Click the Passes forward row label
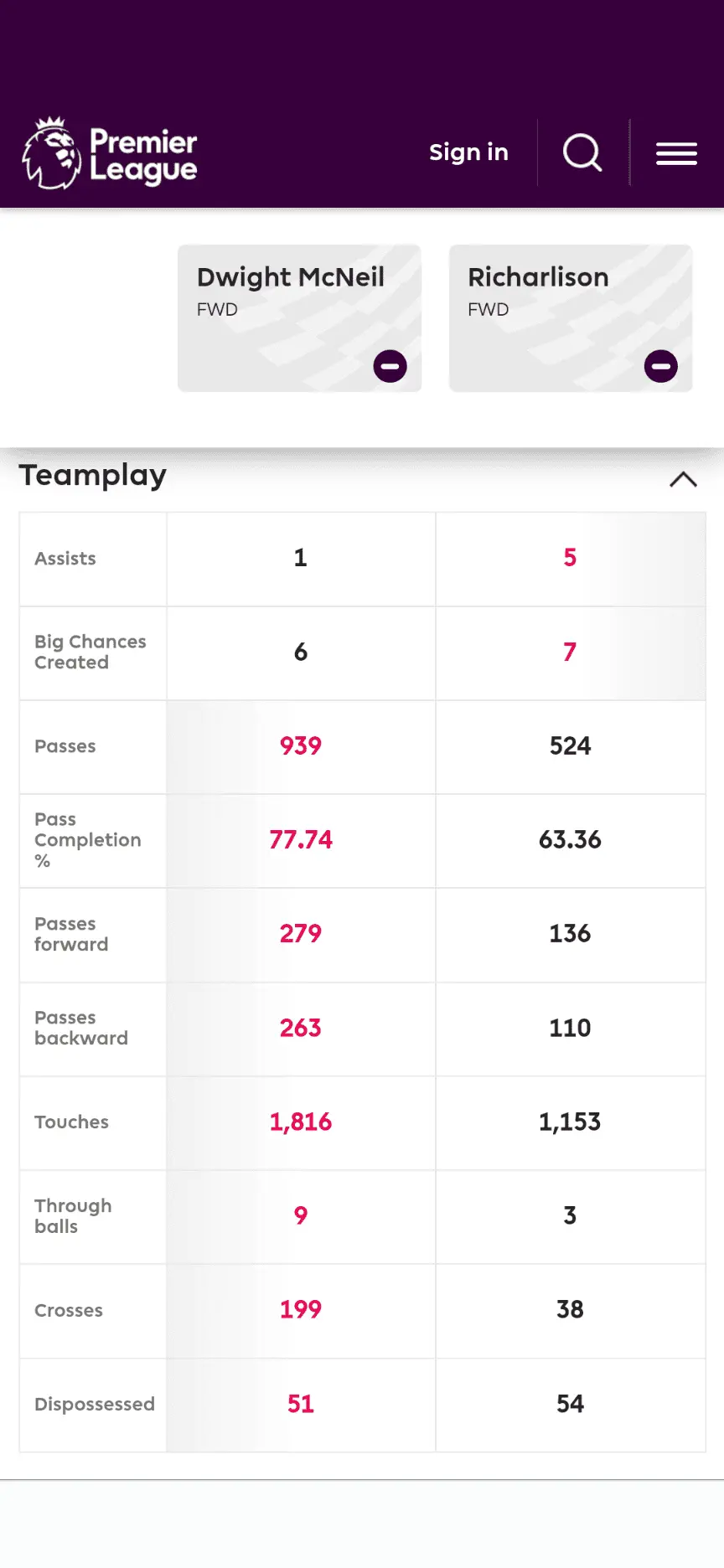The width and height of the screenshot is (724, 1568). click(x=71, y=934)
